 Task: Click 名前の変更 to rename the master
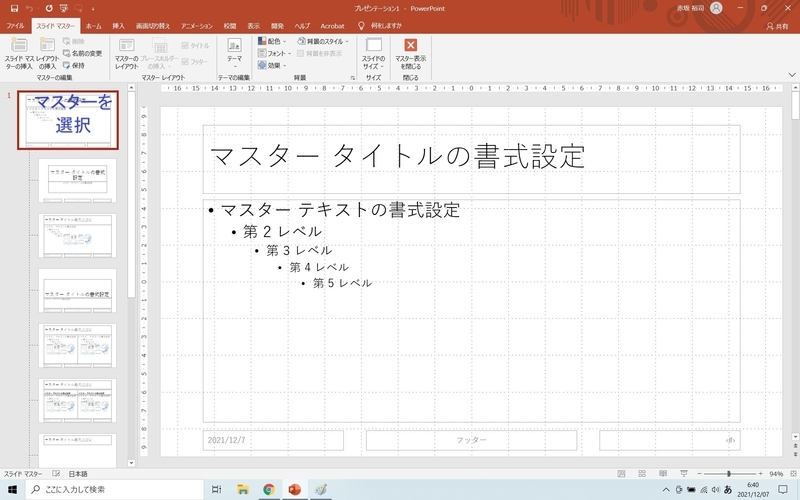(82, 53)
